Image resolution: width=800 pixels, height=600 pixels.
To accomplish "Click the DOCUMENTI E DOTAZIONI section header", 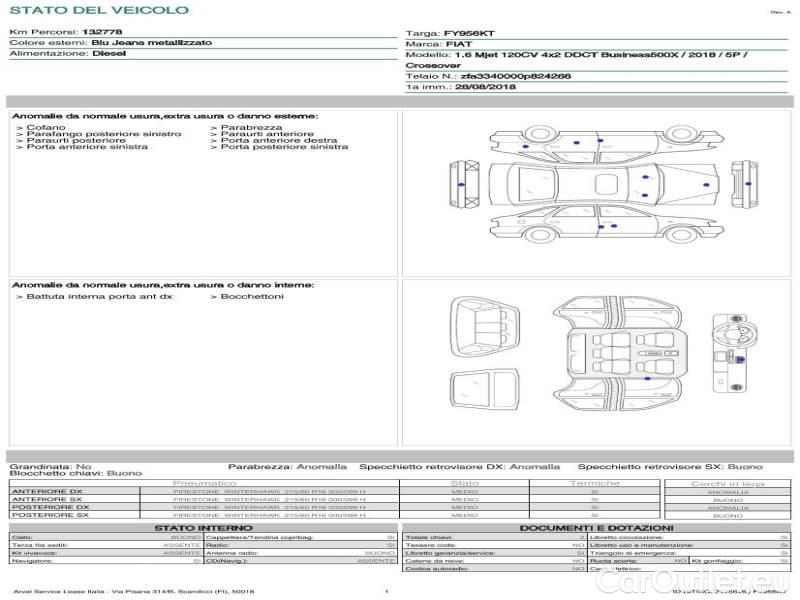I will pyautogui.click(x=596, y=528).
